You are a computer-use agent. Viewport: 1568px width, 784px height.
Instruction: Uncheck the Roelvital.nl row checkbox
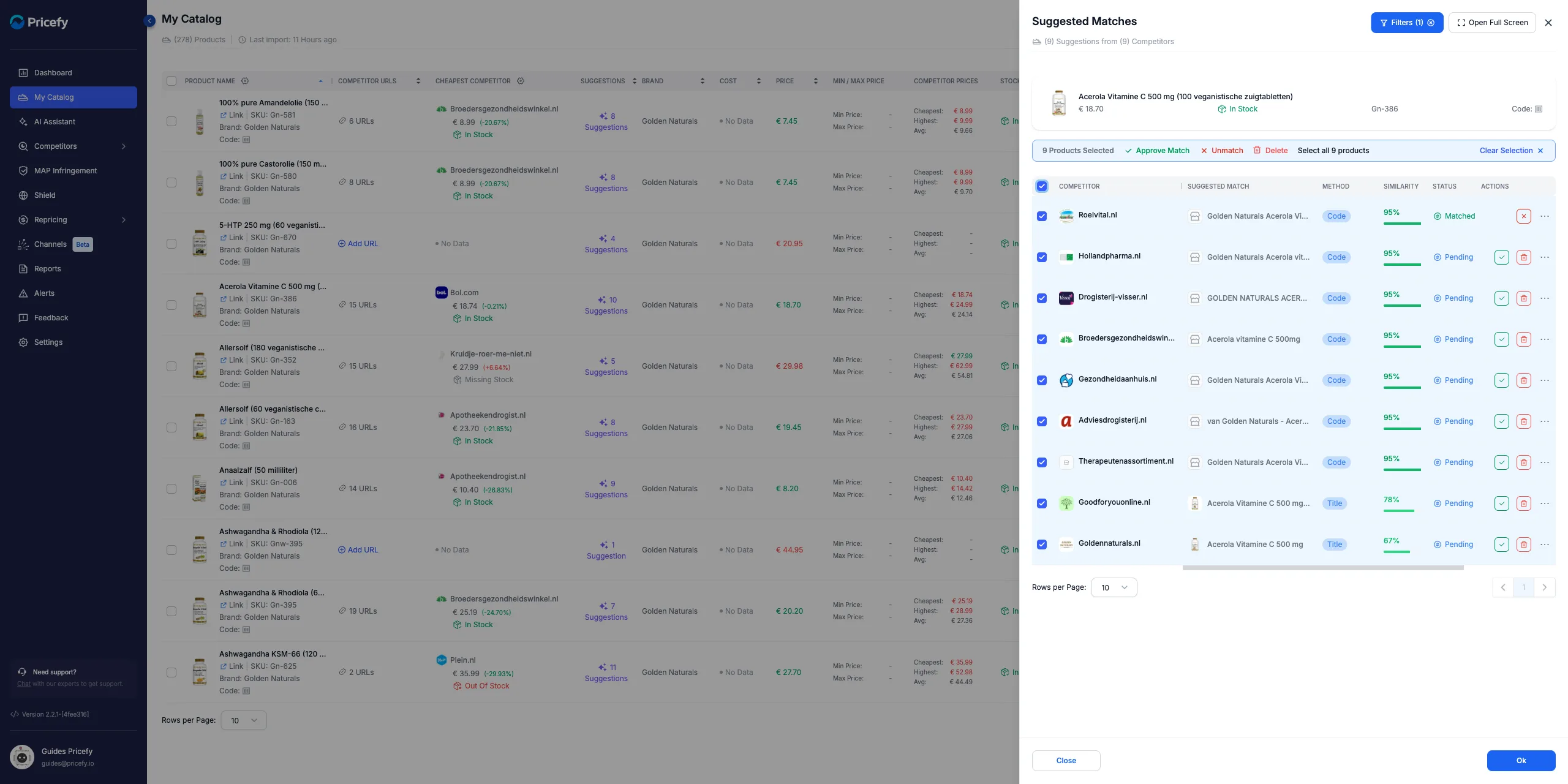[1042, 216]
